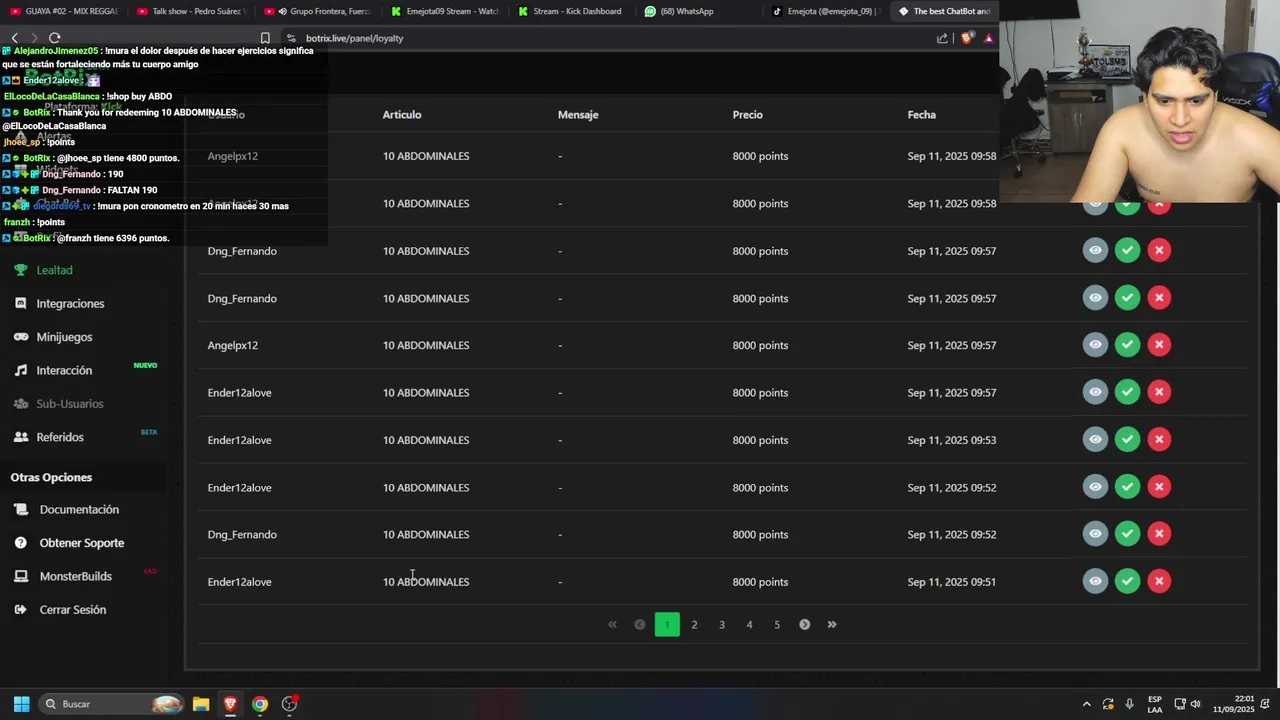Screen dimensions: 1280x720
Task: Switch to Emejota09 Stream tab
Action: (446, 11)
